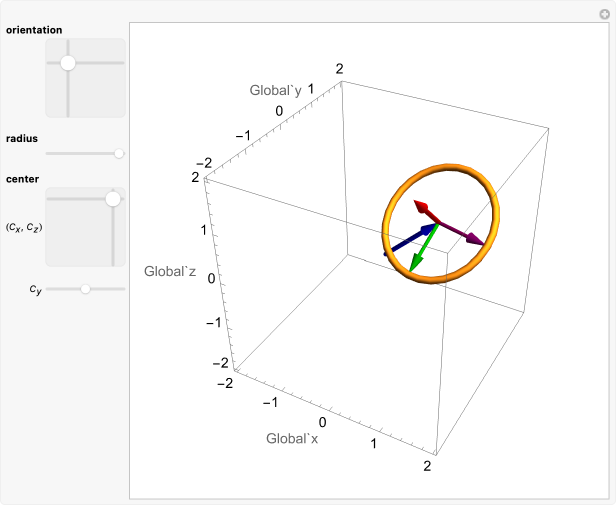The image size is (616, 506).
Task: Click the cy slider thumb
Action: tap(86, 289)
